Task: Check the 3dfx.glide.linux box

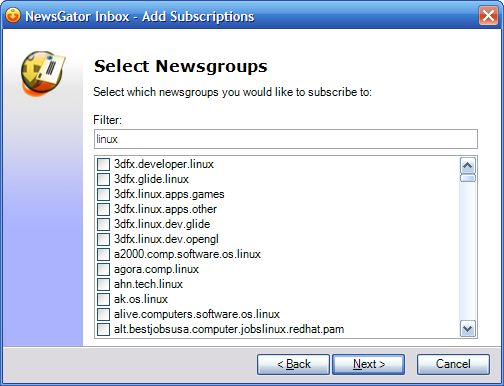Action: click(103, 179)
